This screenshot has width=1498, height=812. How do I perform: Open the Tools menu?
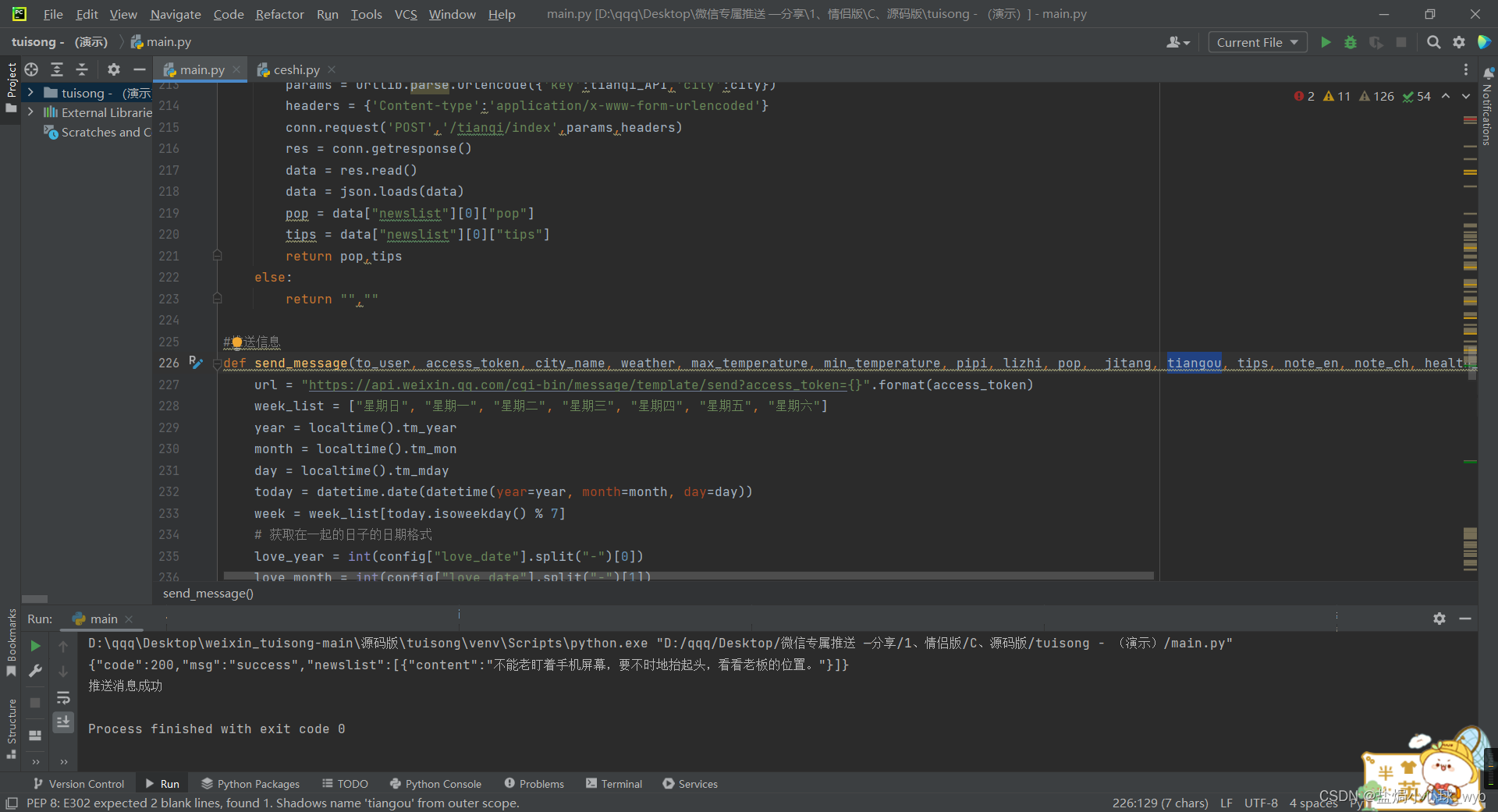click(366, 14)
